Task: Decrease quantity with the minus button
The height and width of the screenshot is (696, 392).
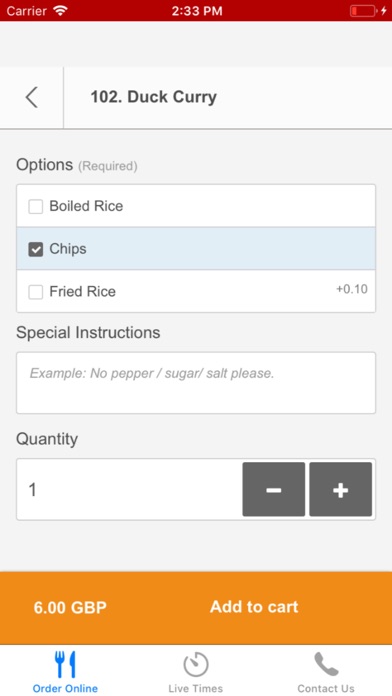Action: (x=273, y=489)
